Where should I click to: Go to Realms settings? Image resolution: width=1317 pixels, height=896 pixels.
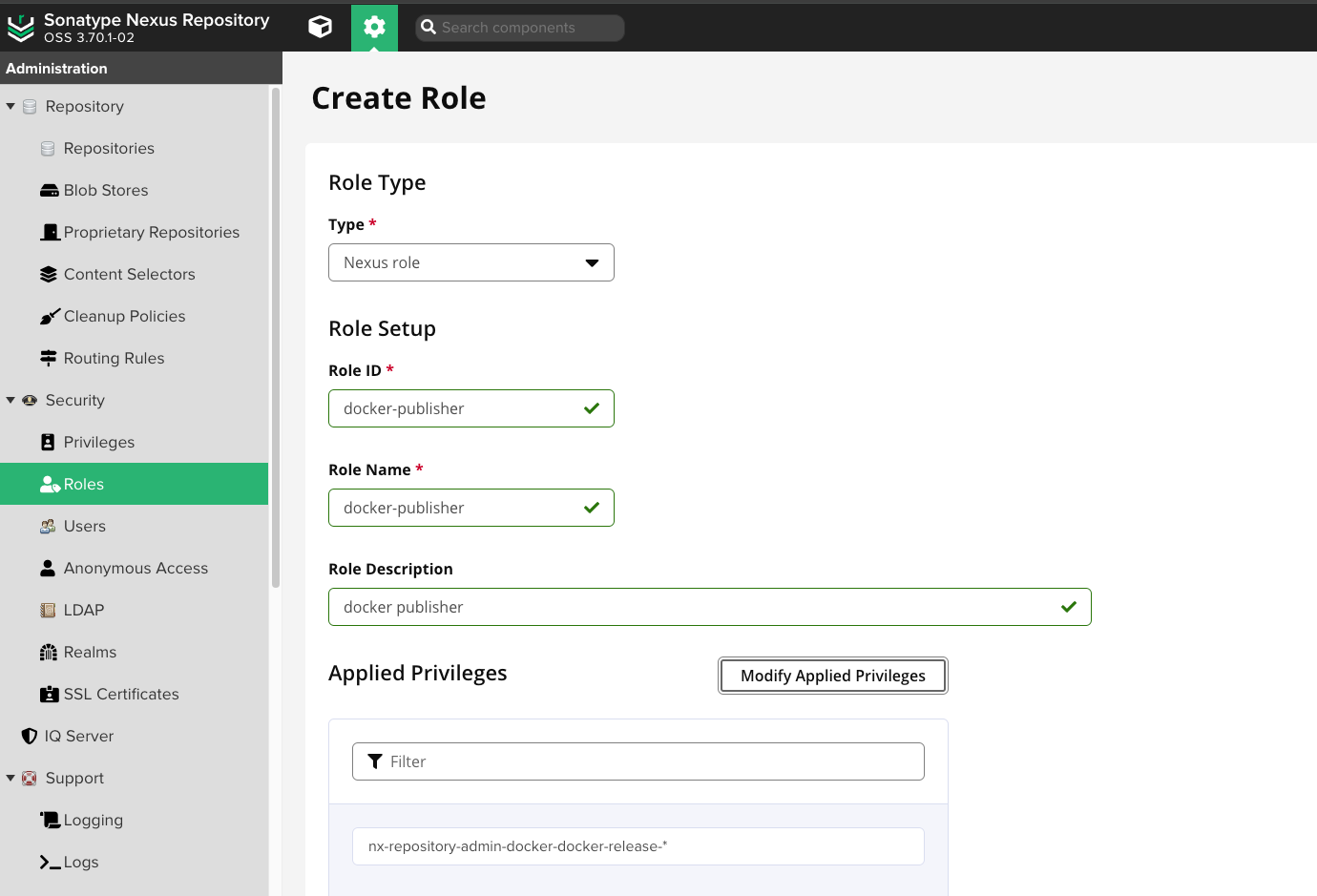[90, 653]
